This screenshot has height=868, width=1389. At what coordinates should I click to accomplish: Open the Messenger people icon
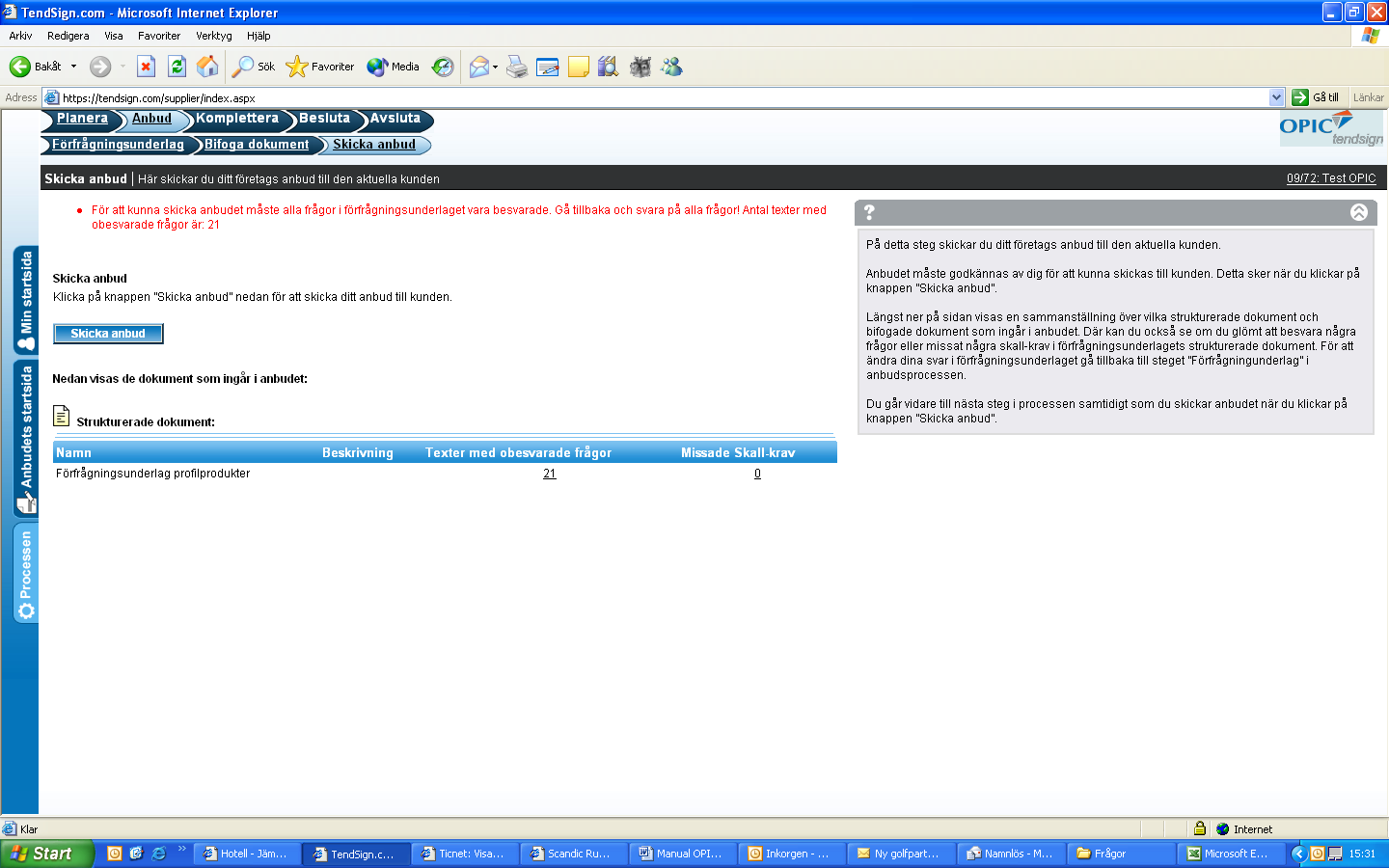(x=671, y=67)
